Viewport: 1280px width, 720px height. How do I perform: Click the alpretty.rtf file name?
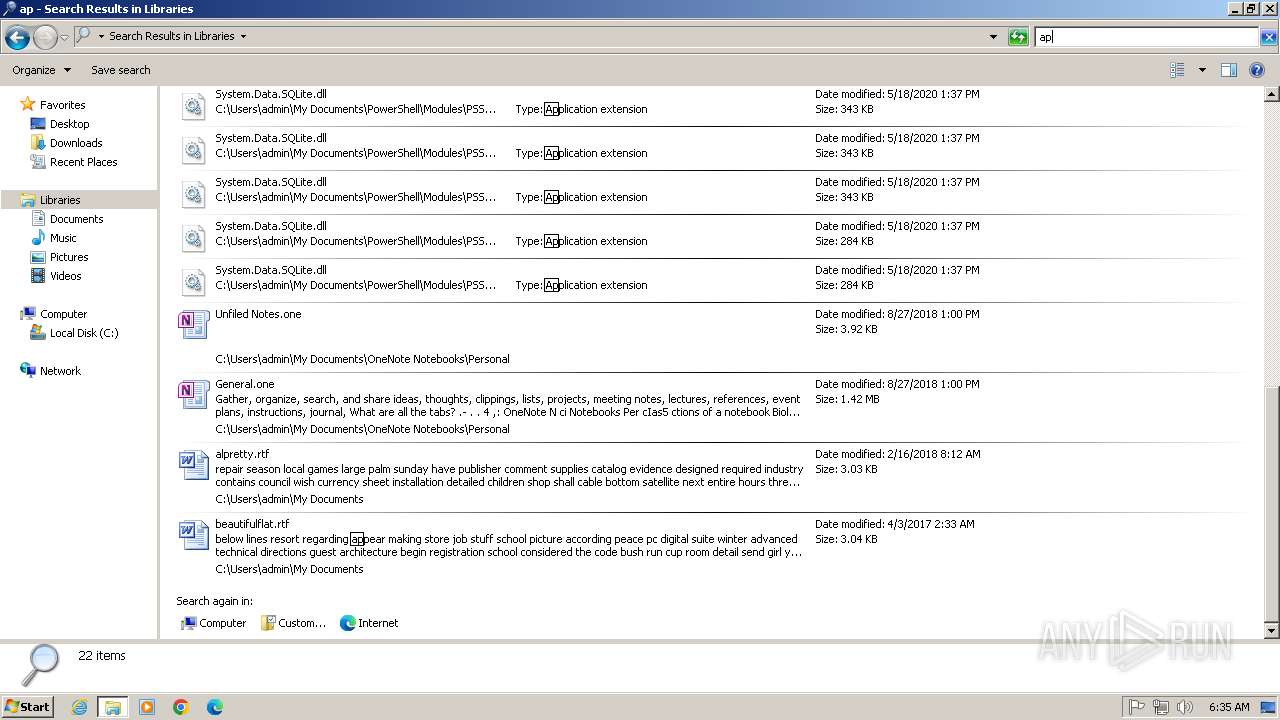[x=242, y=454]
